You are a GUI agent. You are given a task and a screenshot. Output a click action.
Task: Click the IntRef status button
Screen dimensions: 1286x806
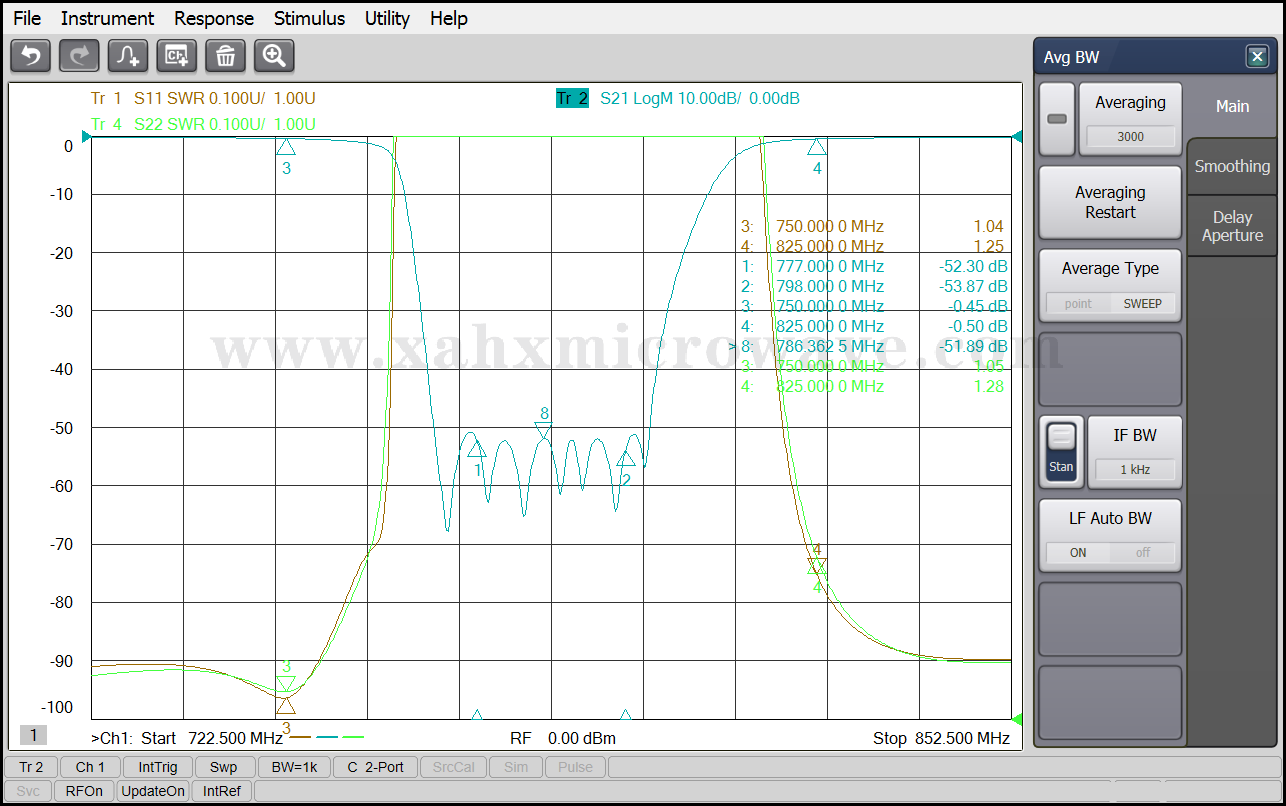tap(222, 791)
